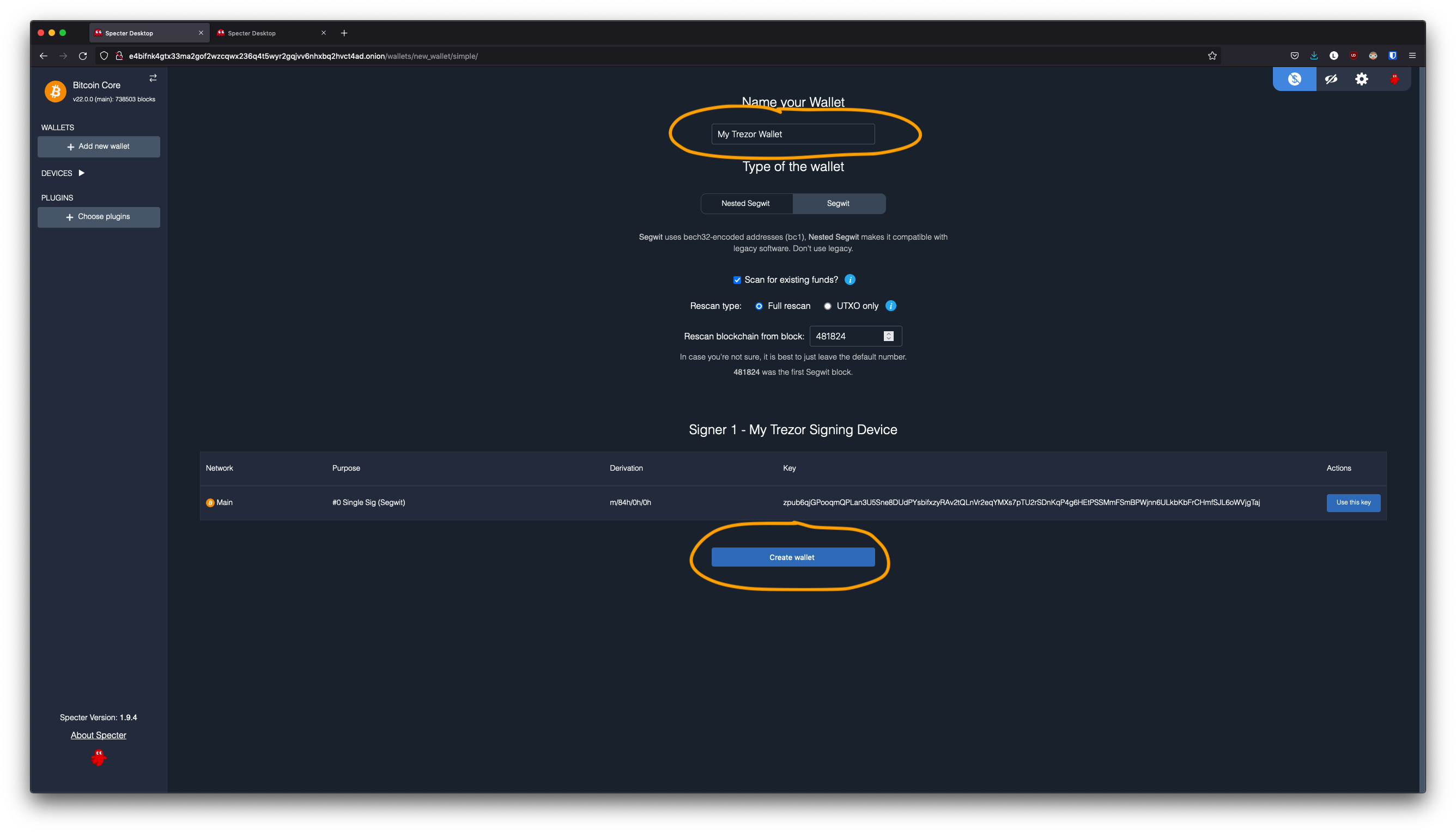The height and width of the screenshot is (833, 1456).
Task: Expand the Devices section
Action: coord(81,173)
